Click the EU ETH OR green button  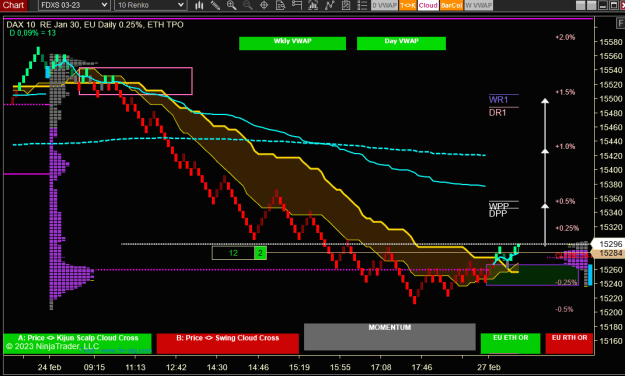[511, 343]
